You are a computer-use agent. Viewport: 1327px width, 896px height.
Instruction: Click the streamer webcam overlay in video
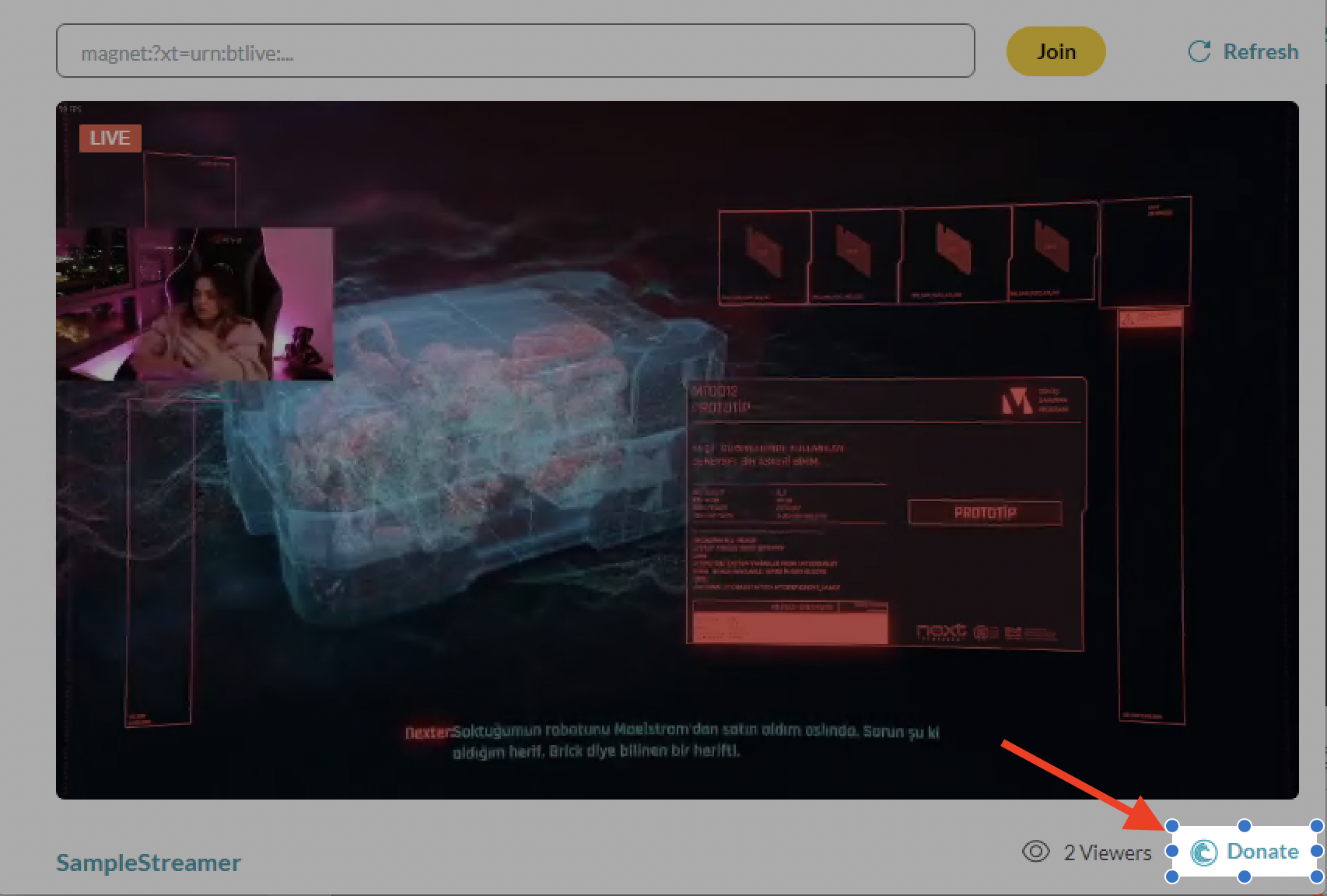tap(194, 304)
